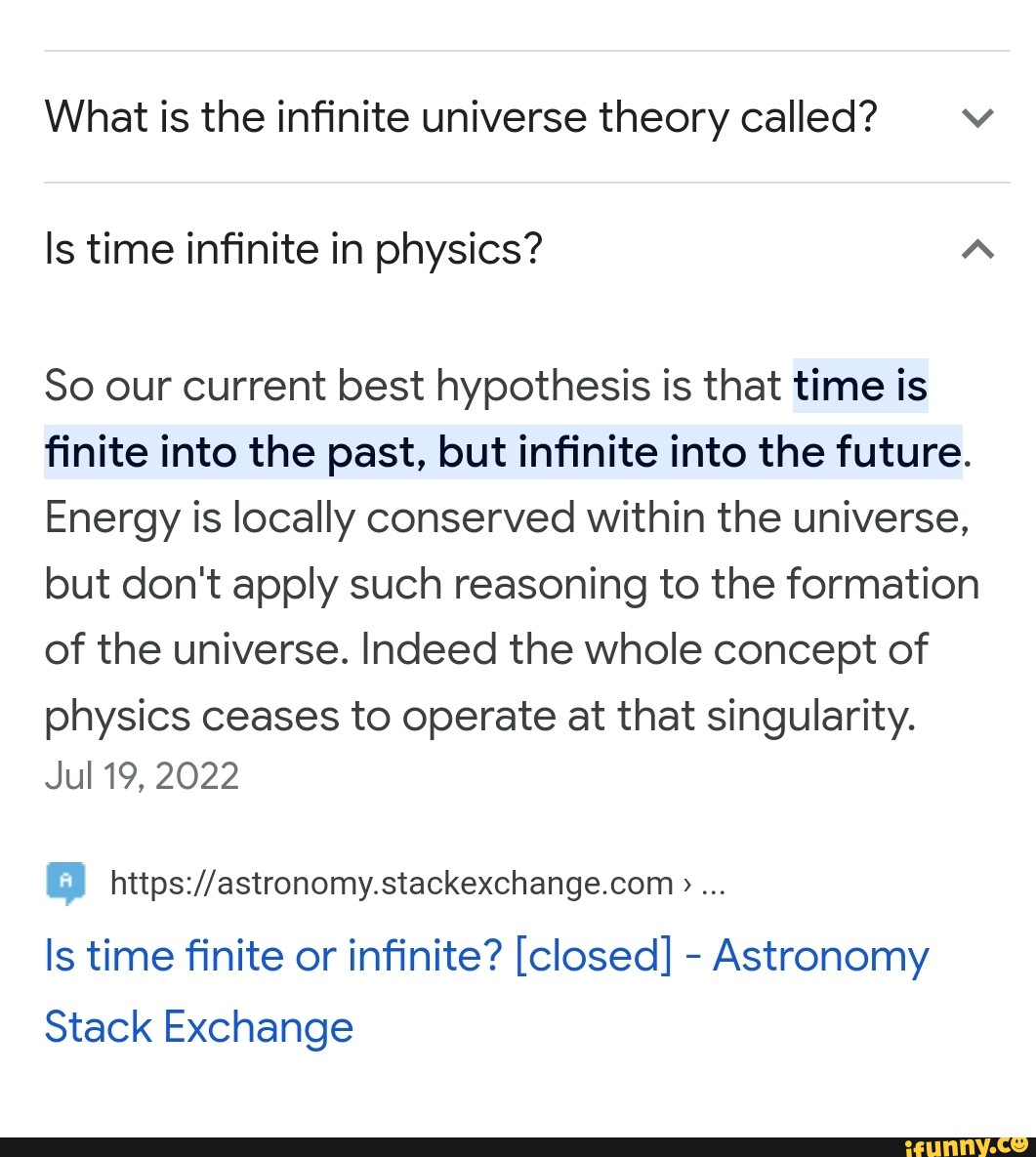Select the question 'Is time infinite in physics?'
This screenshot has height=1157, width=1036.
pos(292,249)
